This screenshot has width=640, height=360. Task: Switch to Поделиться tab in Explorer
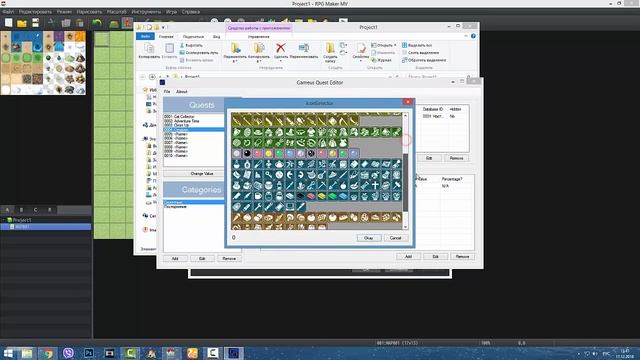click(193, 36)
